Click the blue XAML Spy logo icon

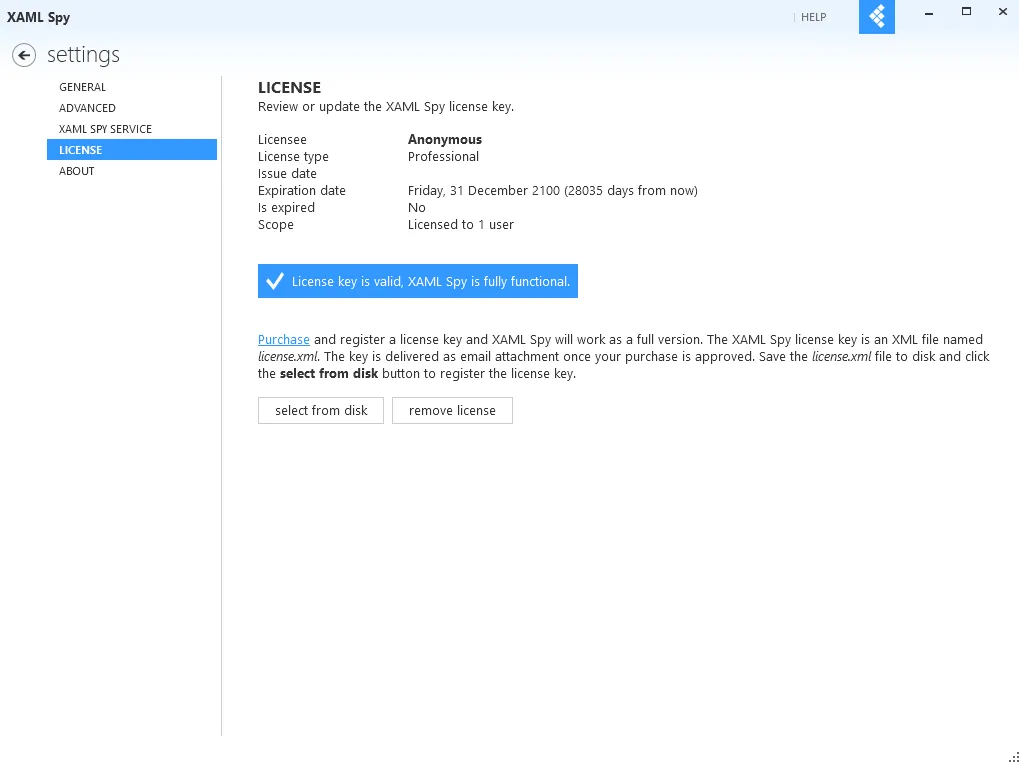(x=877, y=16)
